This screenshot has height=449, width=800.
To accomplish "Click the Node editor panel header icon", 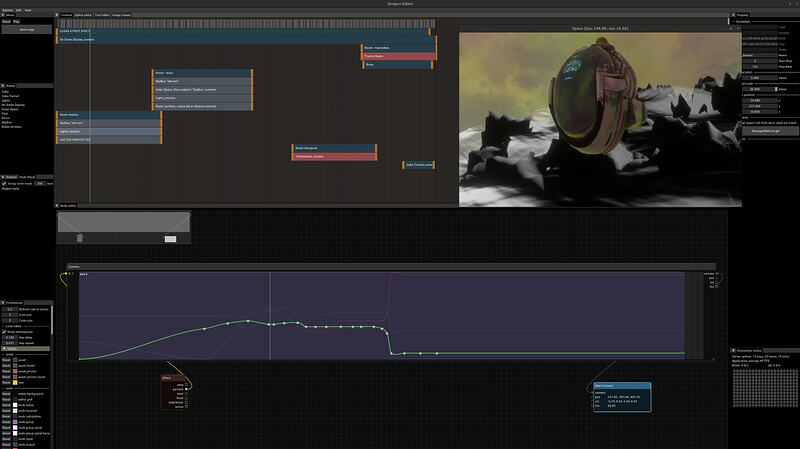I will [57, 206].
